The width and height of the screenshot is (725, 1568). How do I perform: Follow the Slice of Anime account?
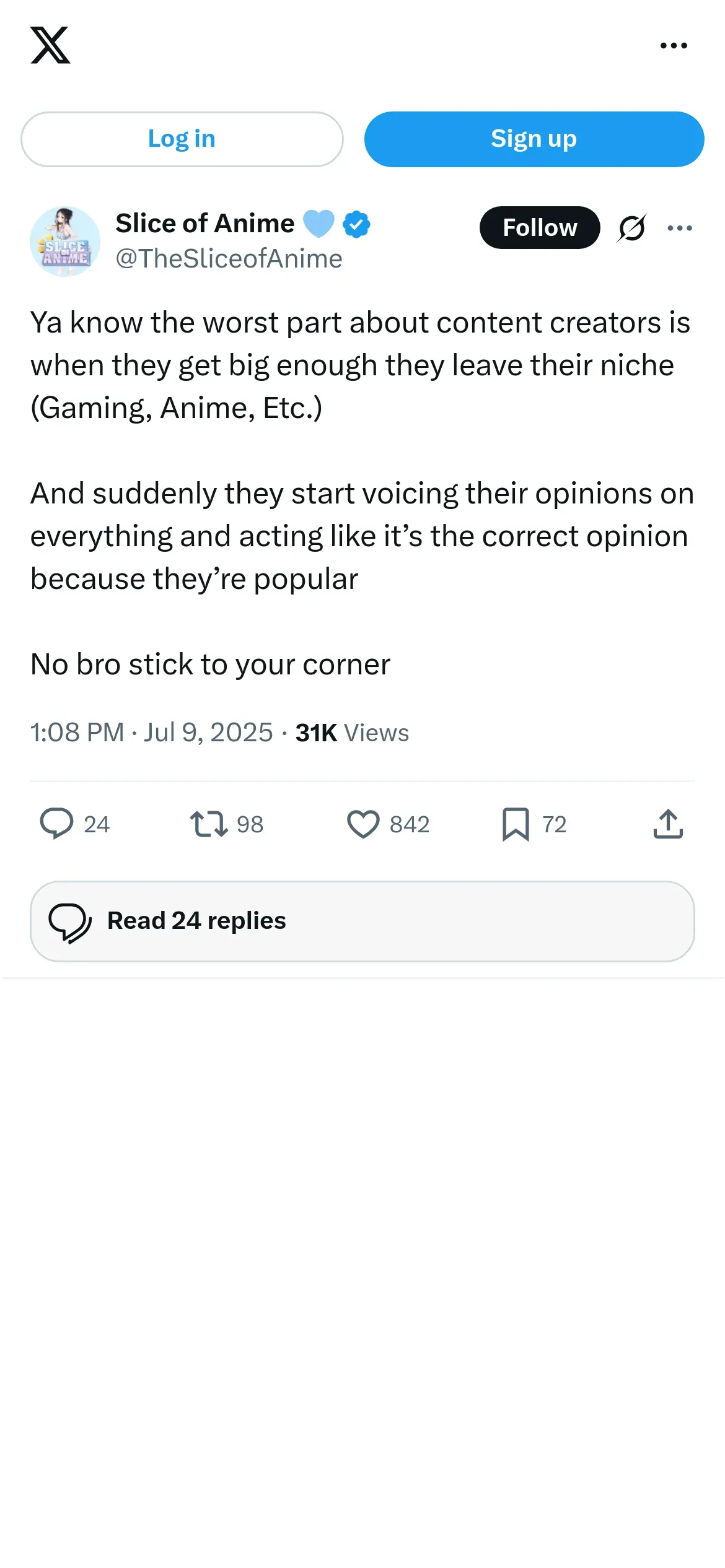coord(540,227)
